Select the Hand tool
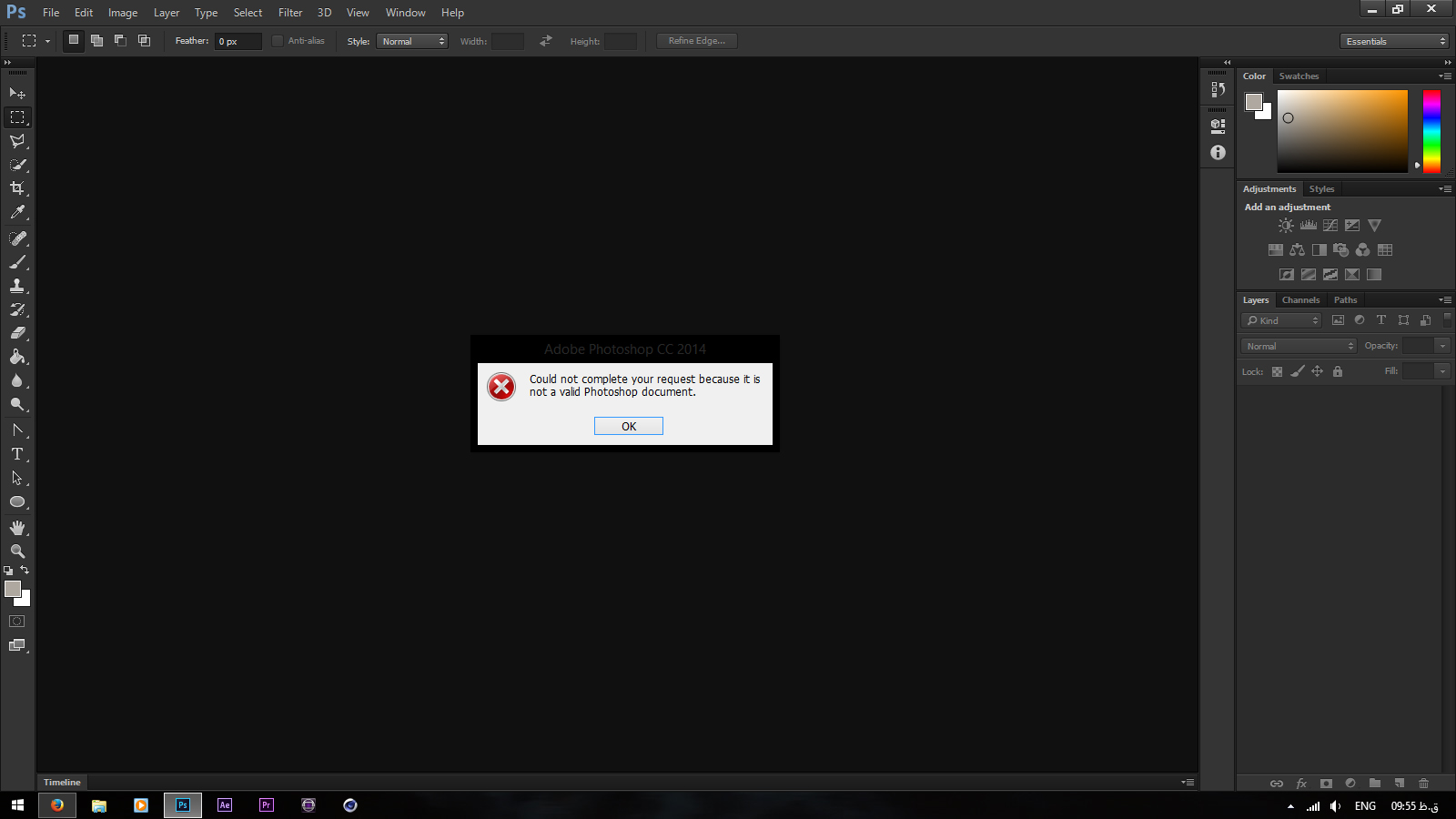The width and height of the screenshot is (1456, 819). click(x=17, y=528)
